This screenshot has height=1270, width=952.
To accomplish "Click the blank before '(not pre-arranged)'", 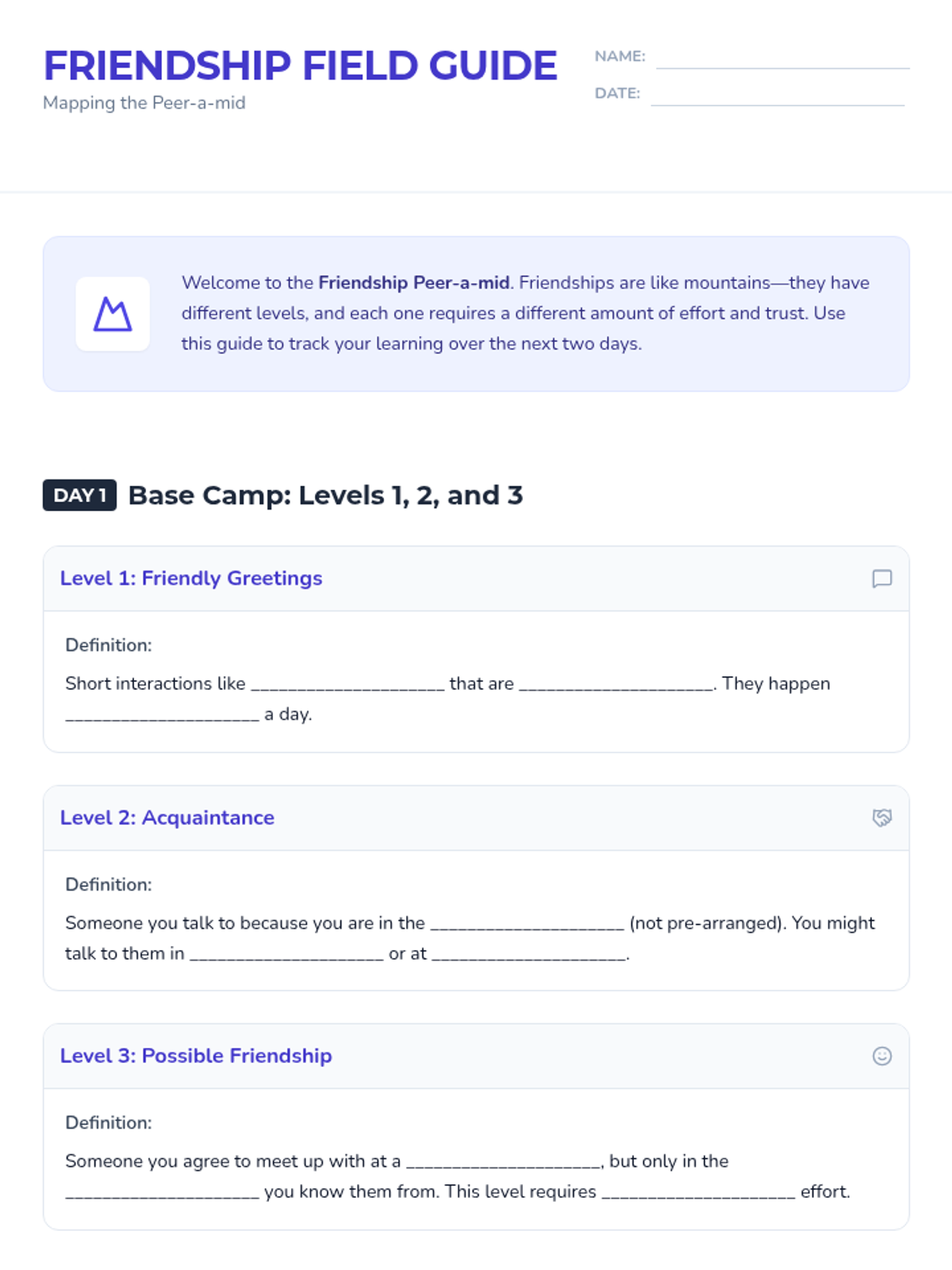I will click(x=527, y=924).
